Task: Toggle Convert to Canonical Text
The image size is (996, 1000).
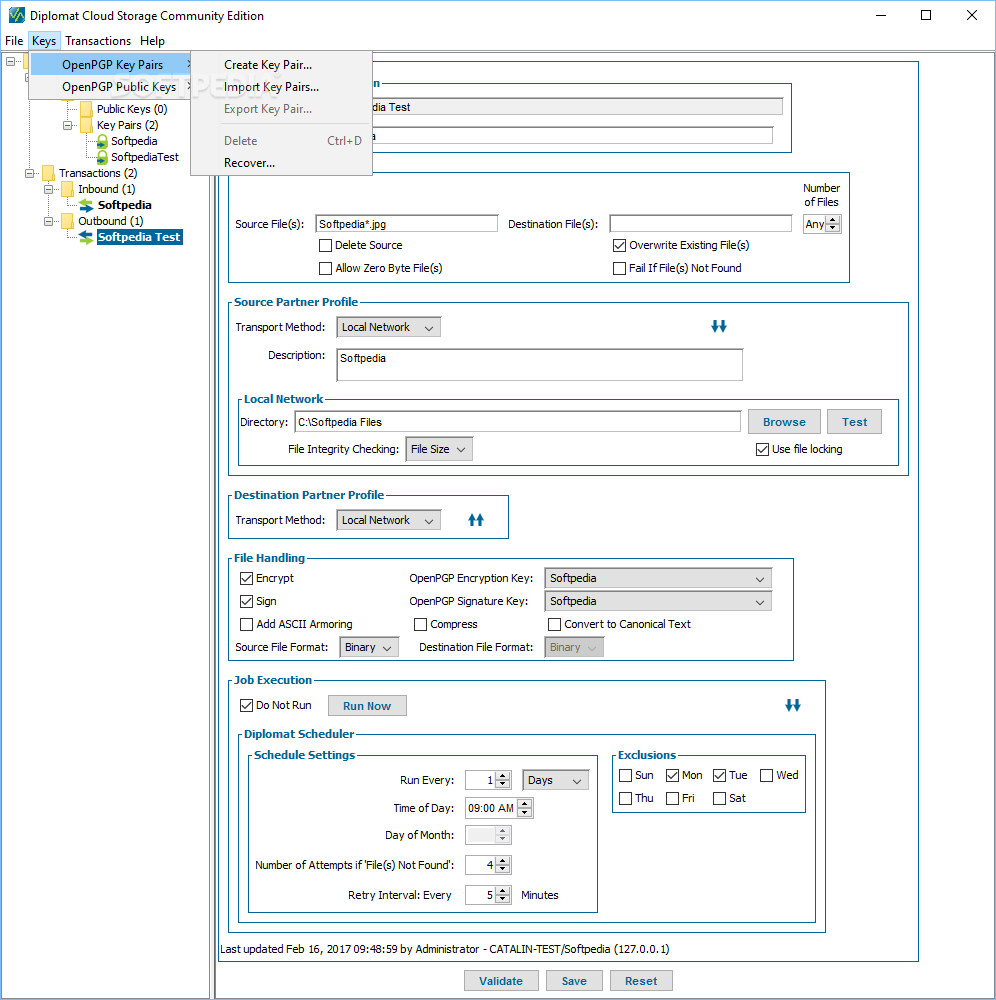Action: pos(554,624)
